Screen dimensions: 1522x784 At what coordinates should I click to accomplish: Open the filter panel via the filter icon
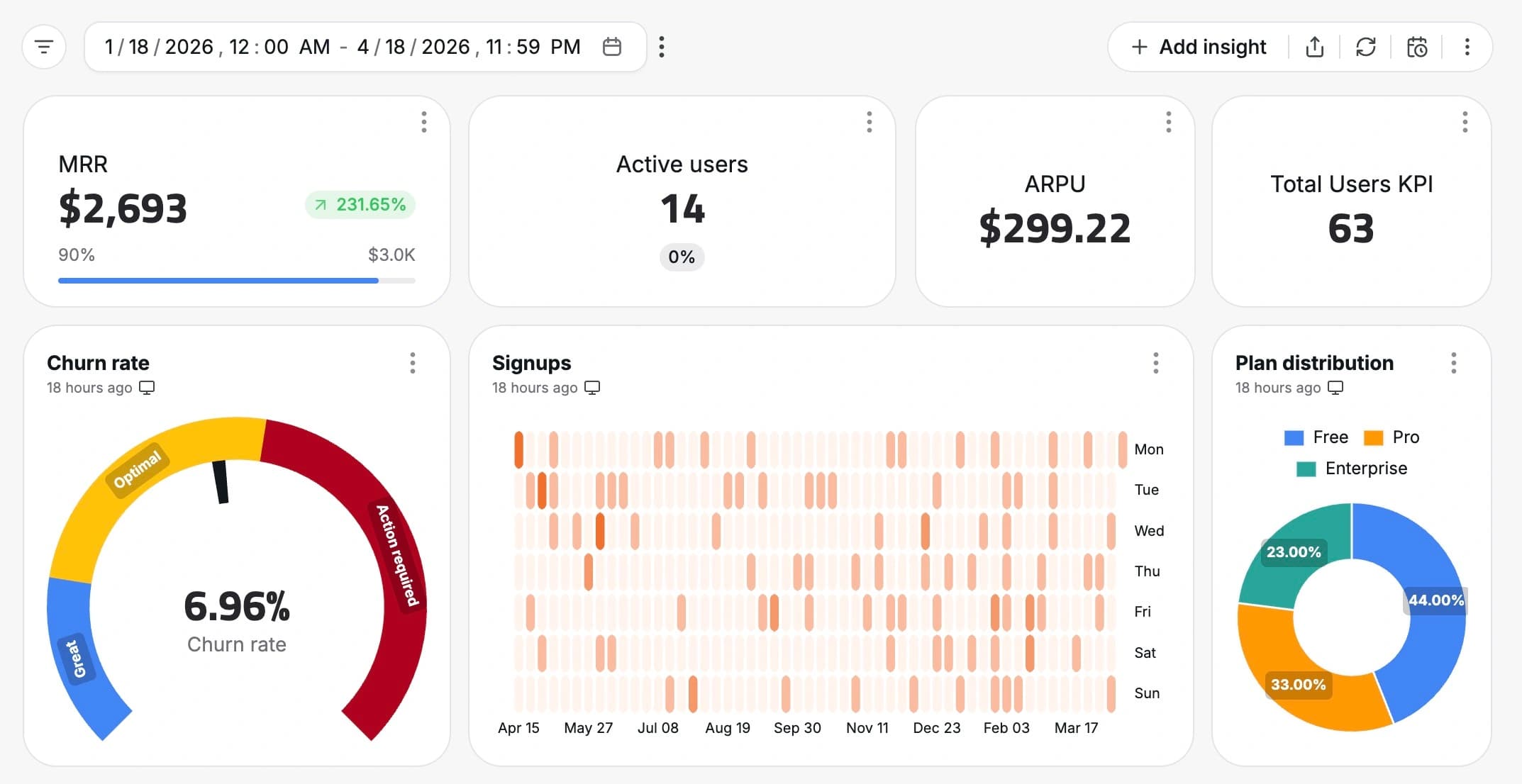[44, 47]
